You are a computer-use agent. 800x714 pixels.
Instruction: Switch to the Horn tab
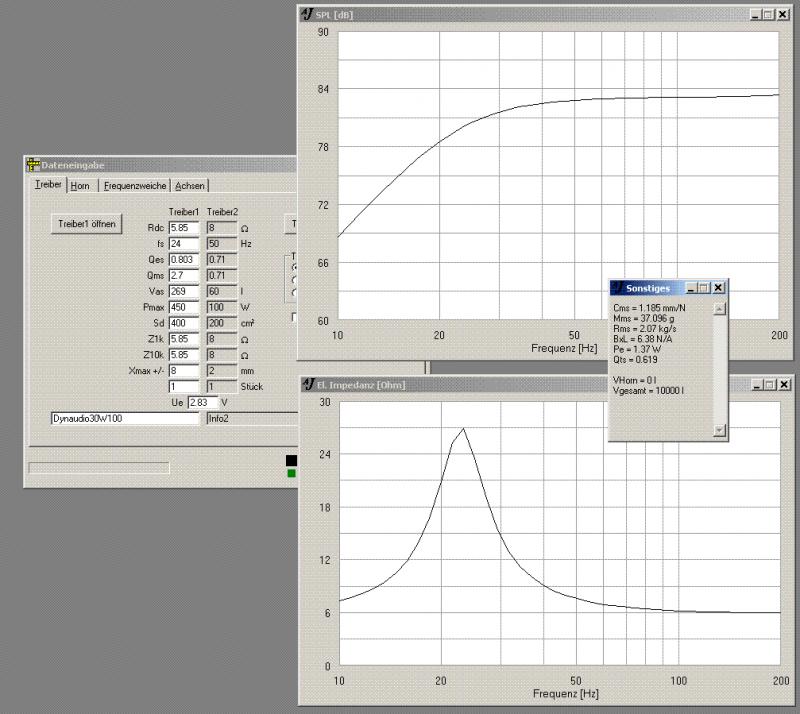pyautogui.click(x=80, y=186)
